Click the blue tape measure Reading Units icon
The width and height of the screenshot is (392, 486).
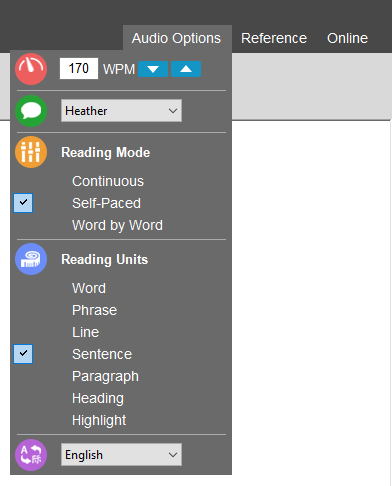click(31, 259)
